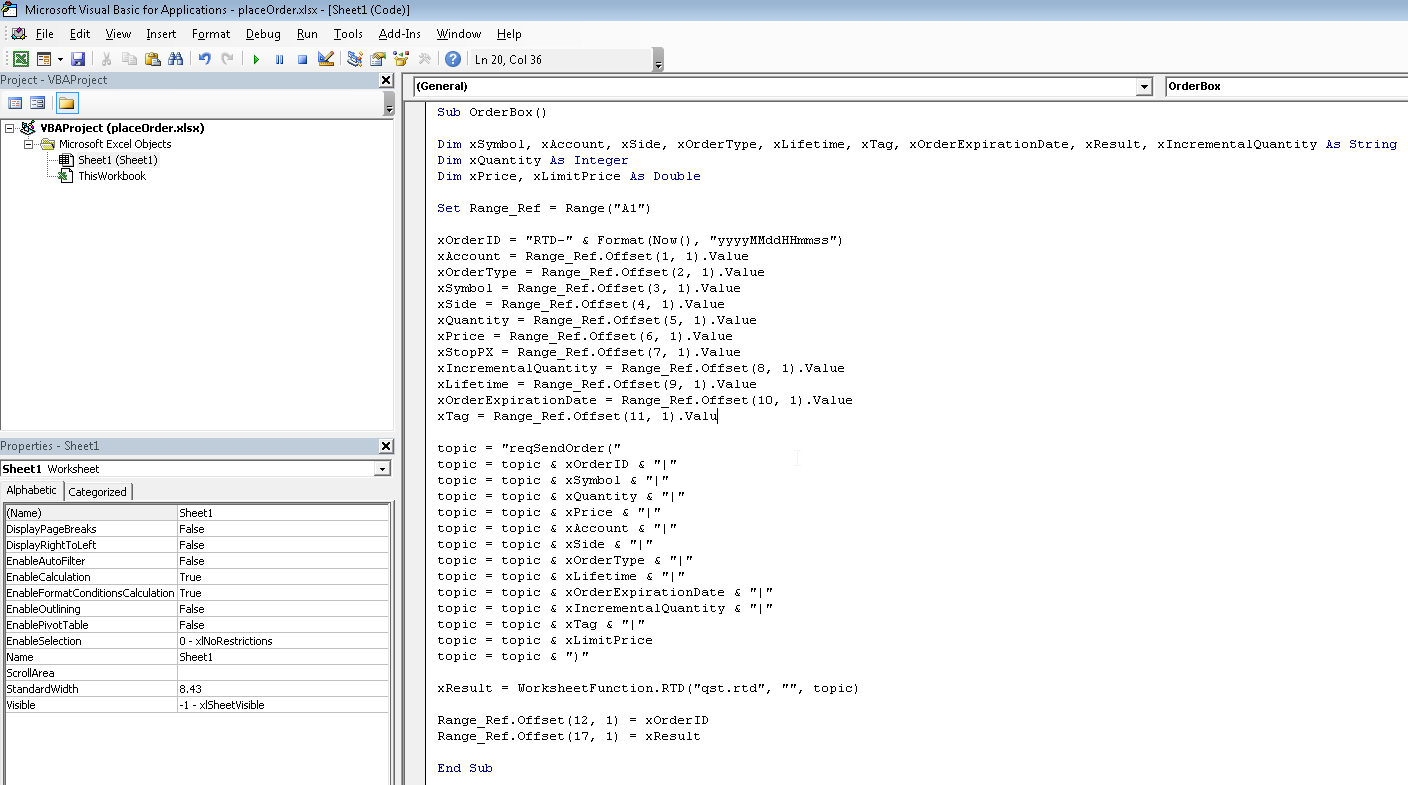Undo the last edit with the blue arrow icon
The image size is (1408, 785).
pyautogui.click(x=204, y=60)
